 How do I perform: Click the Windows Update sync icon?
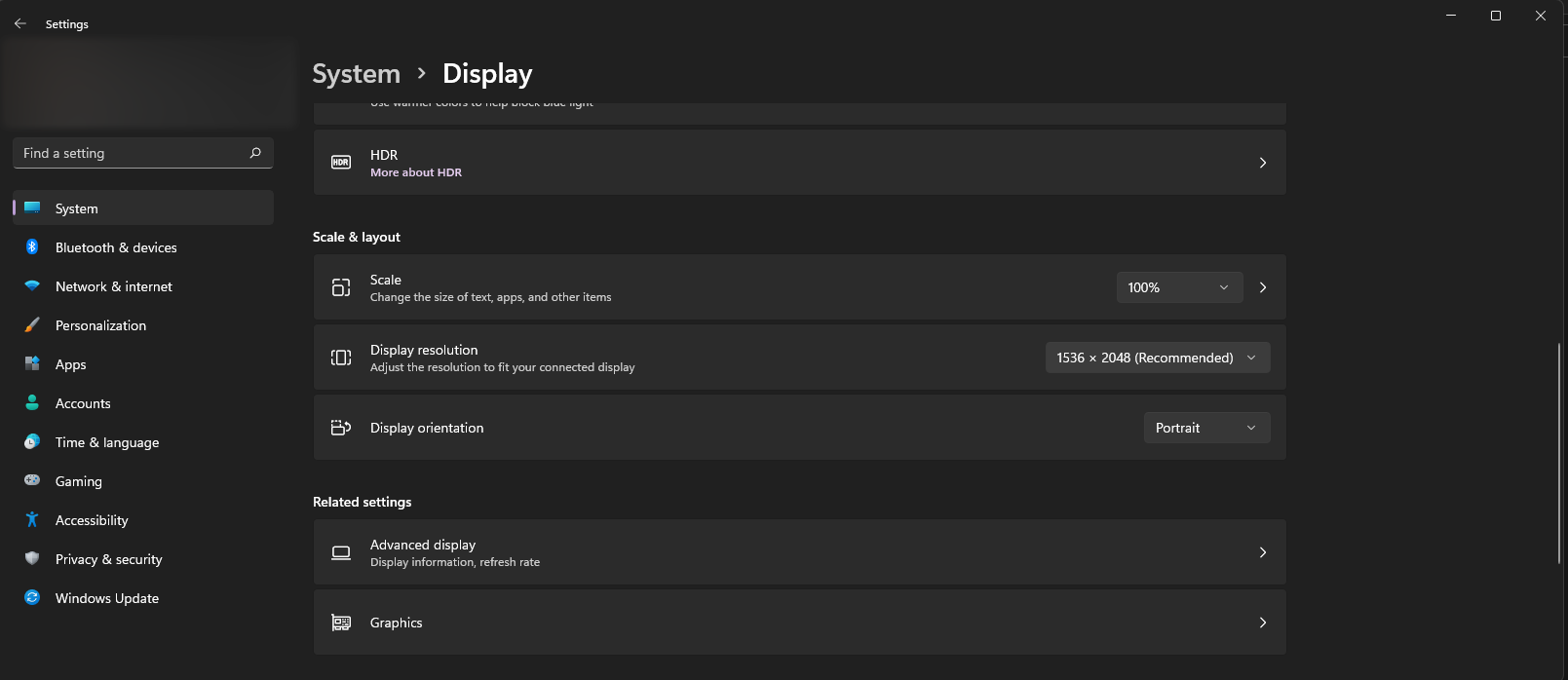point(32,598)
